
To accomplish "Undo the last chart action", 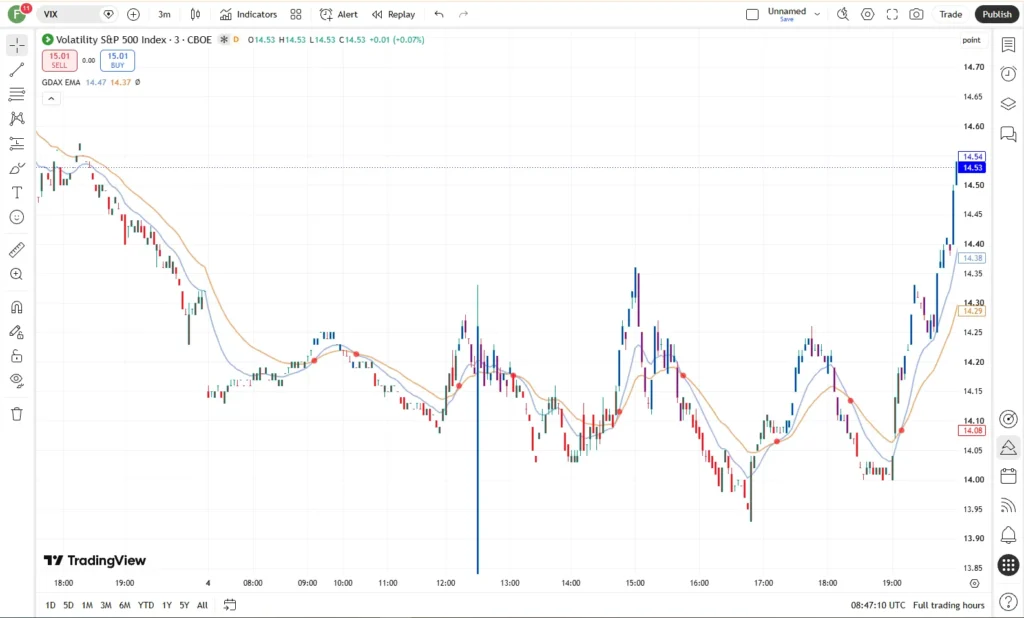I will point(439,14).
